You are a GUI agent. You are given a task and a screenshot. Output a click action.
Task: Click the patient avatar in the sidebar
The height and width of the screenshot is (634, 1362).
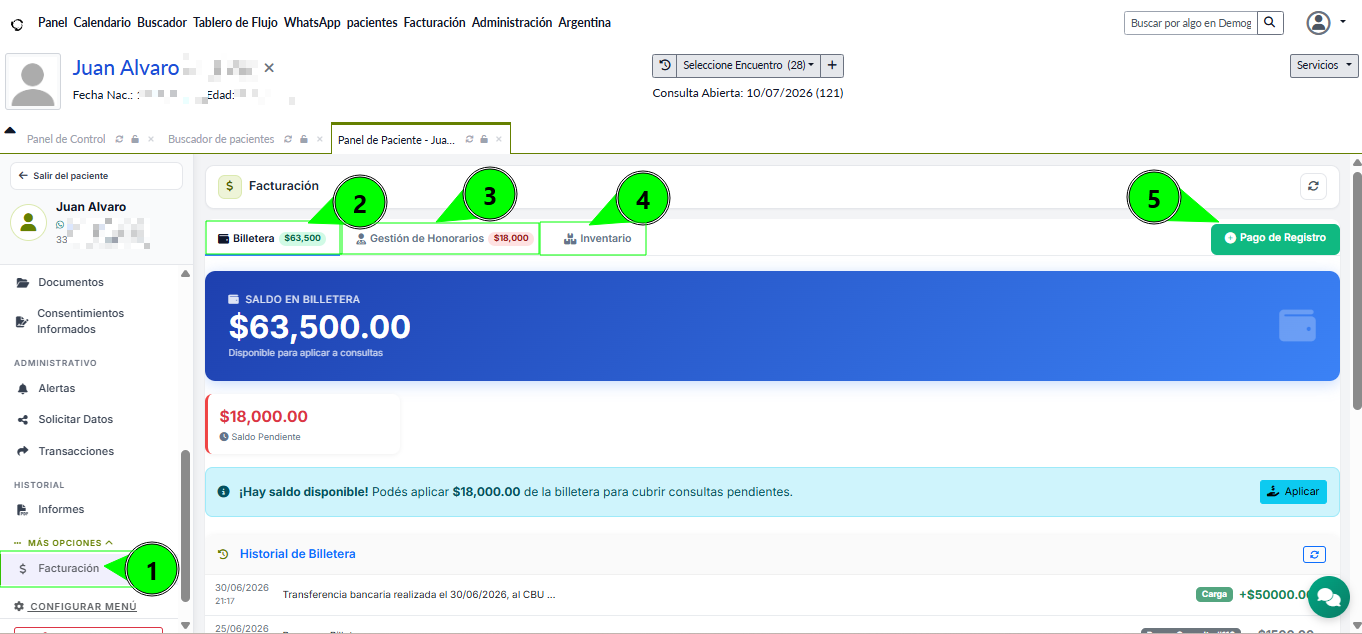(29, 222)
